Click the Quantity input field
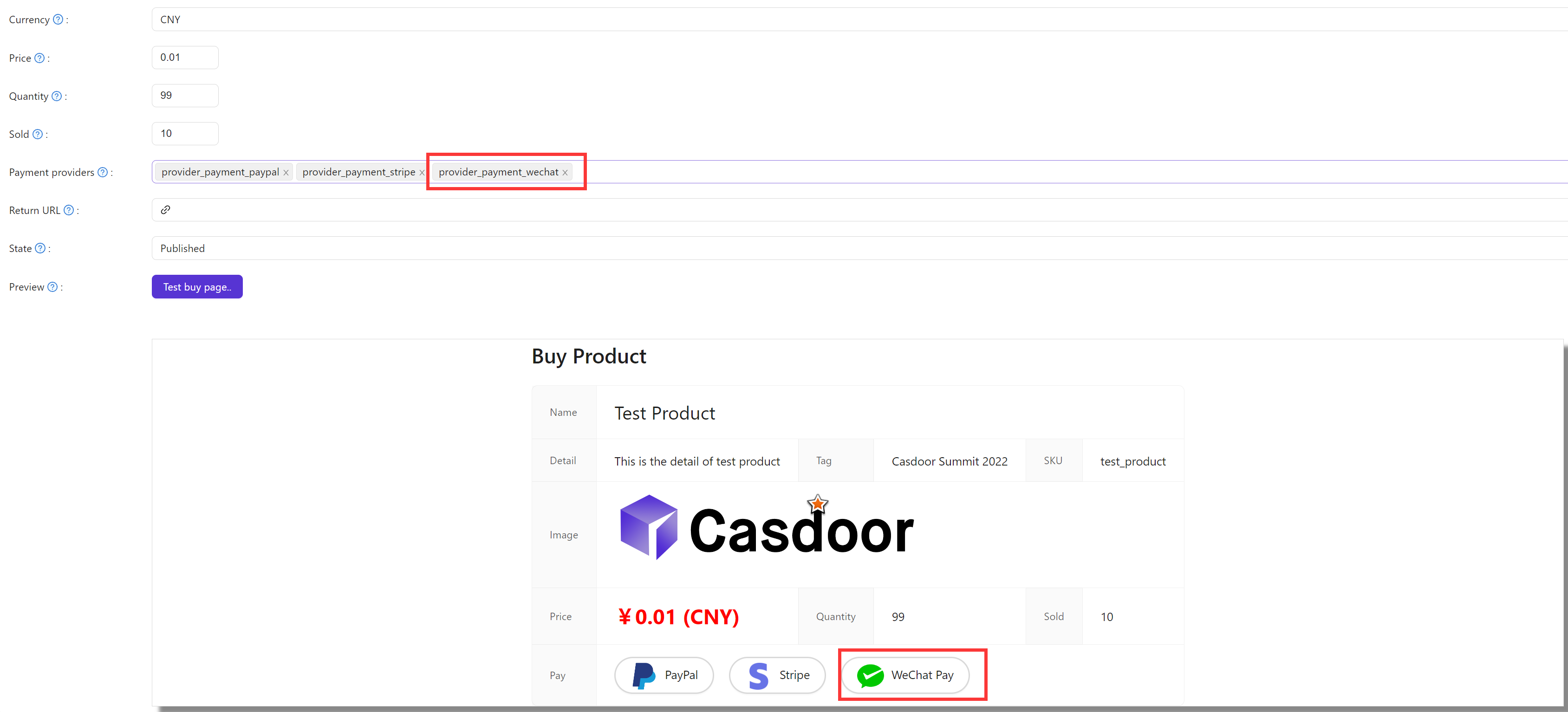1568x712 pixels. pos(185,95)
